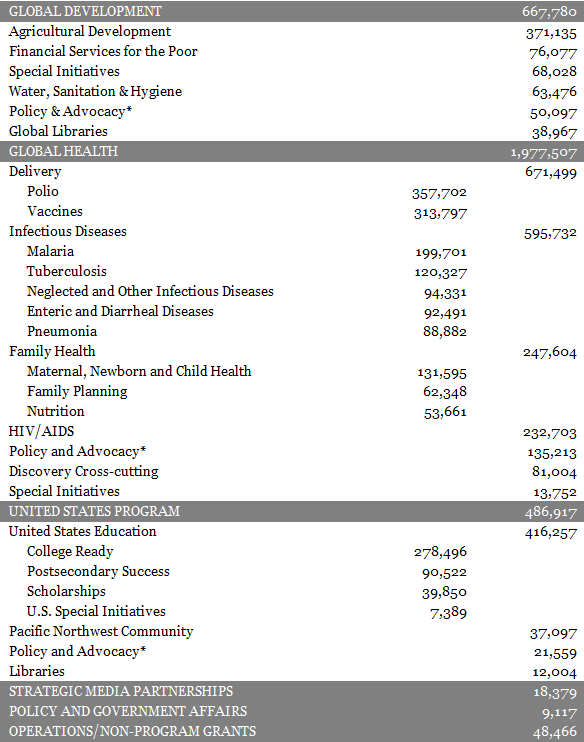Click the UNITED STATES PROGRAM header

point(292,512)
